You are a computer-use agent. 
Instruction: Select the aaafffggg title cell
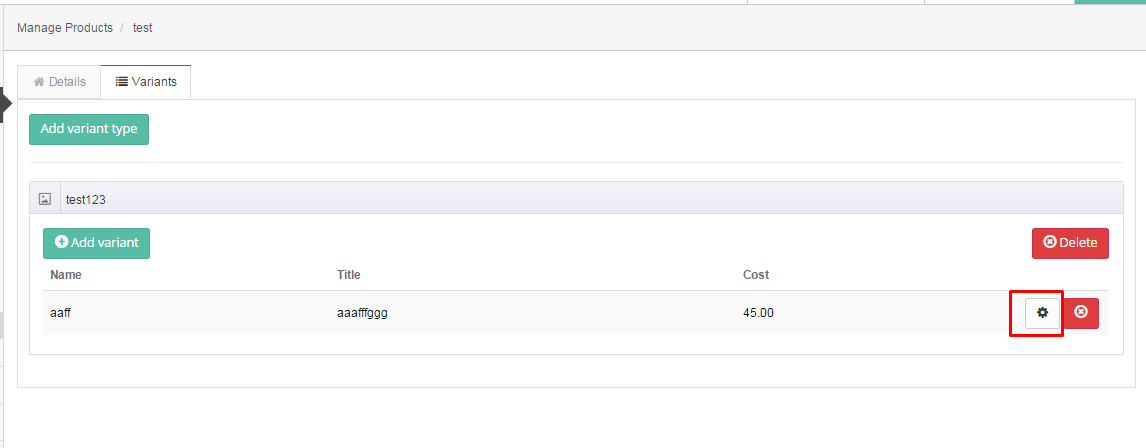362,313
